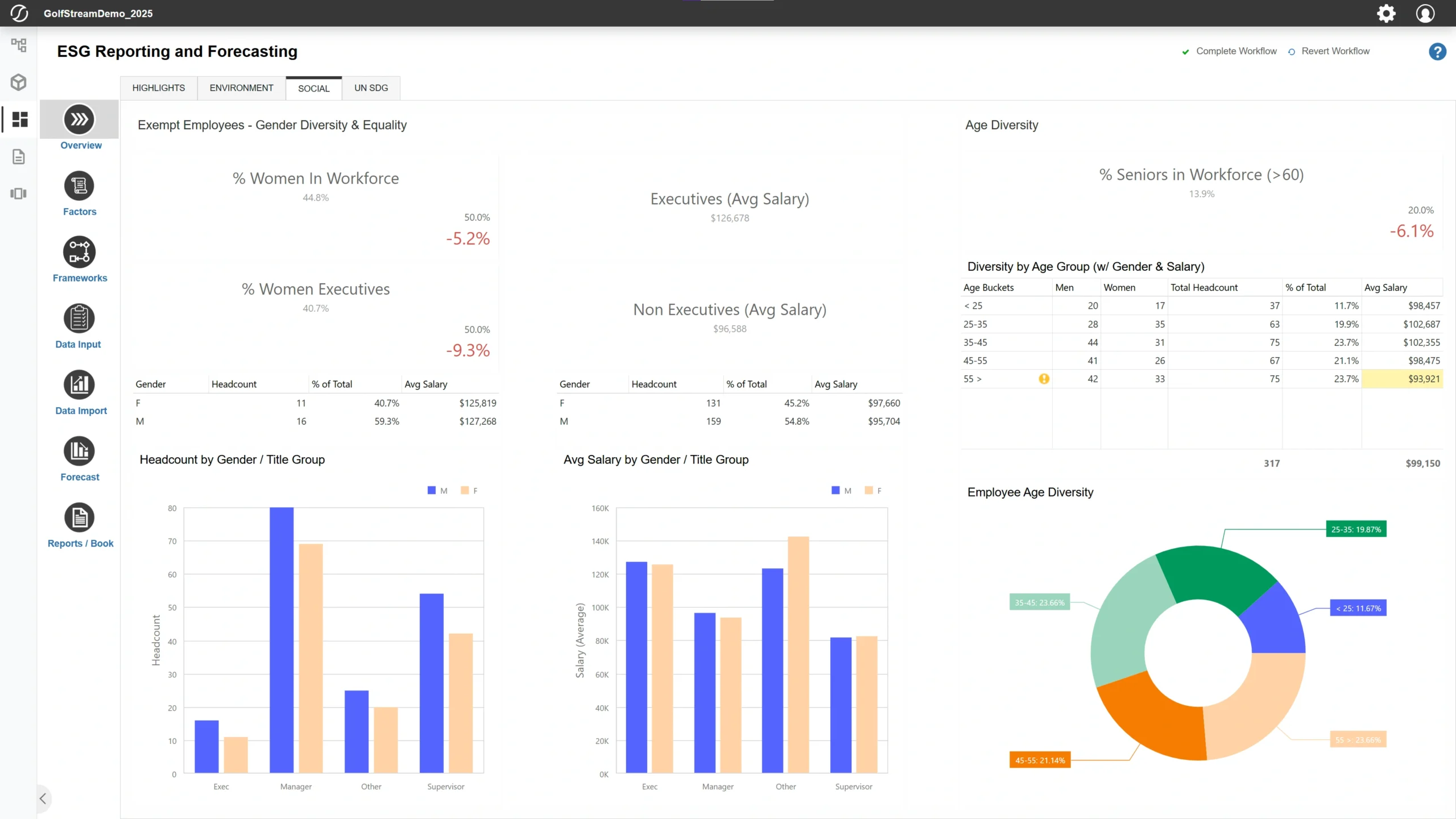
Task: Click the document icon below the dashboard icon
Action: point(19,156)
